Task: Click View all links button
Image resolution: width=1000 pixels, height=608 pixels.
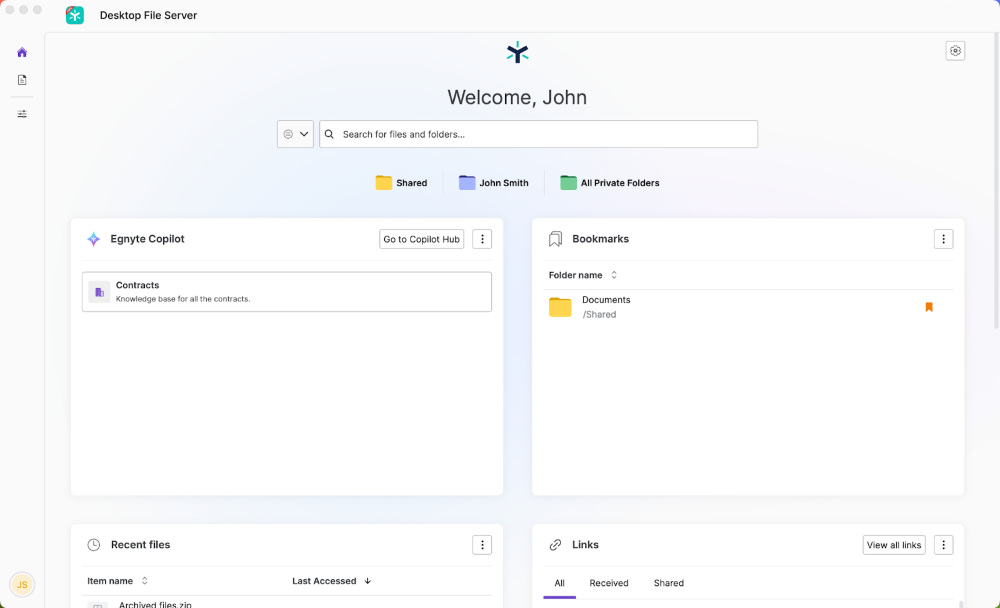Action: pyautogui.click(x=893, y=545)
